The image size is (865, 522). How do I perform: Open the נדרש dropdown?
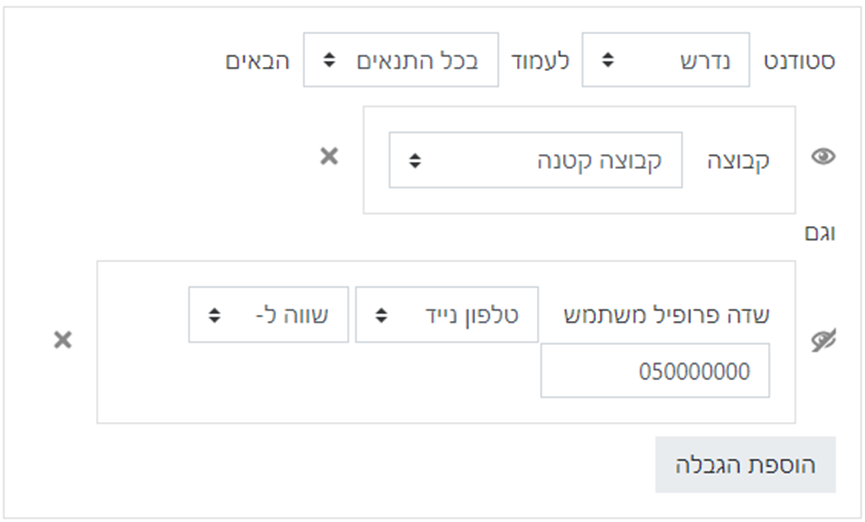pyautogui.click(x=665, y=59)
